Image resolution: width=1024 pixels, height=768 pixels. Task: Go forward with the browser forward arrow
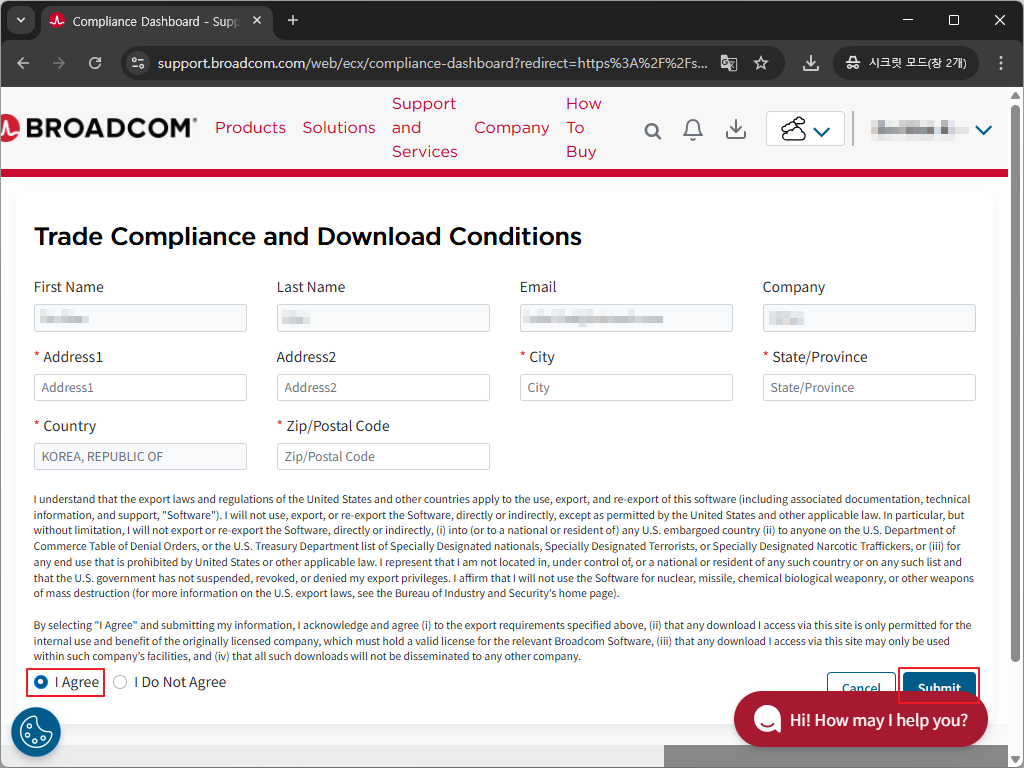coord(59,63)
